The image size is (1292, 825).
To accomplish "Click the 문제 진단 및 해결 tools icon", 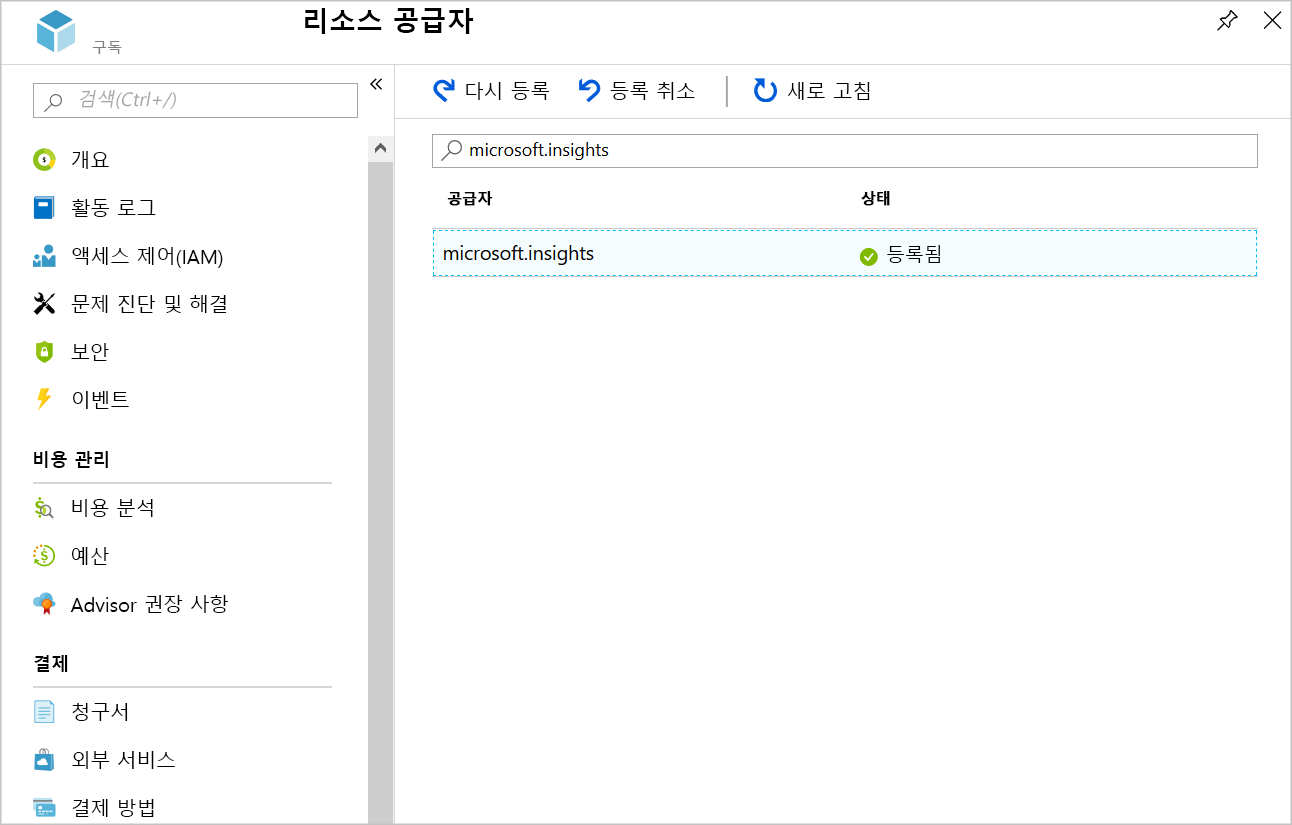I will pos(44,304).
